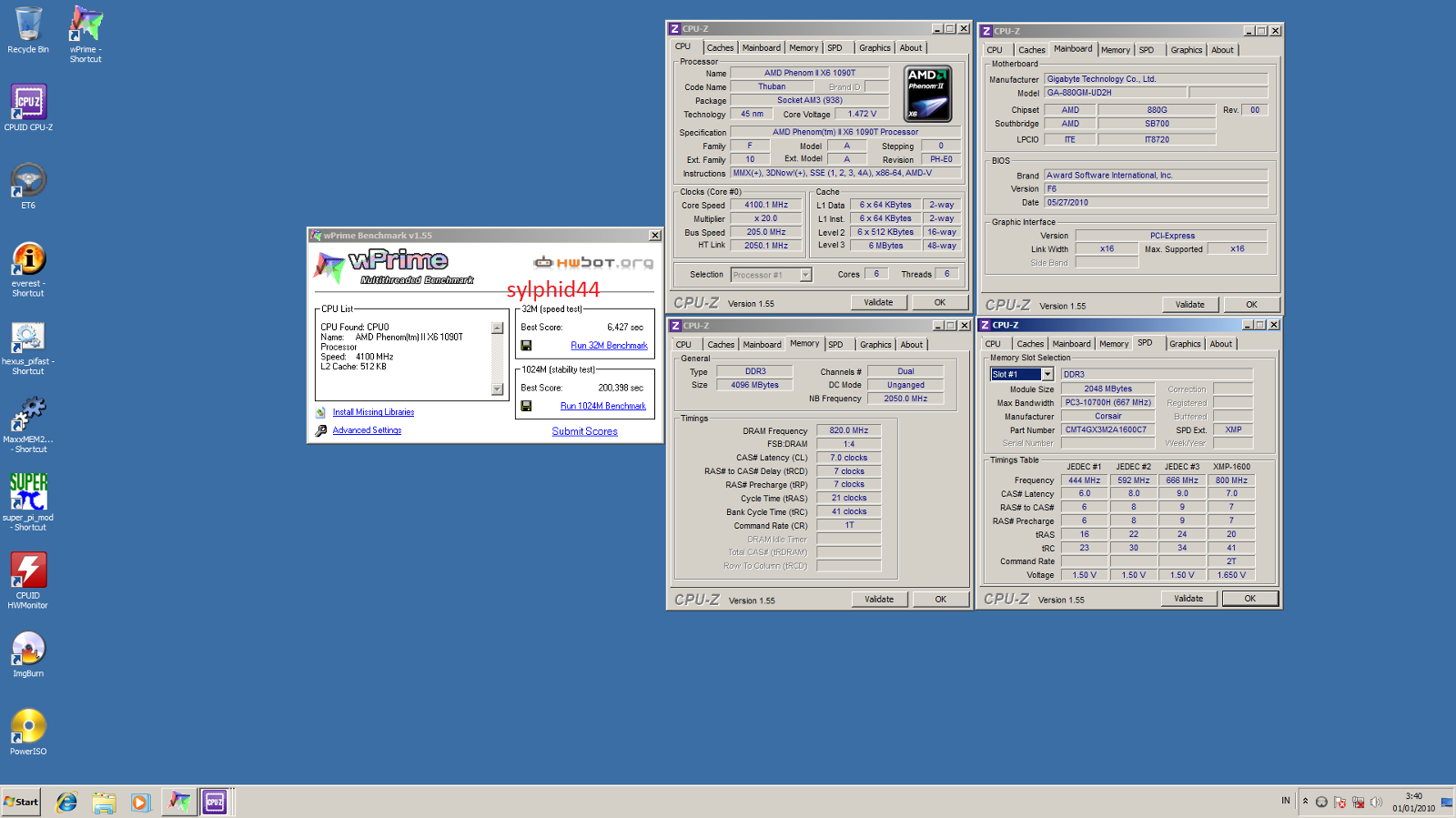
Task: Open Windows Explorer from the taskbar
Action: 104,802
